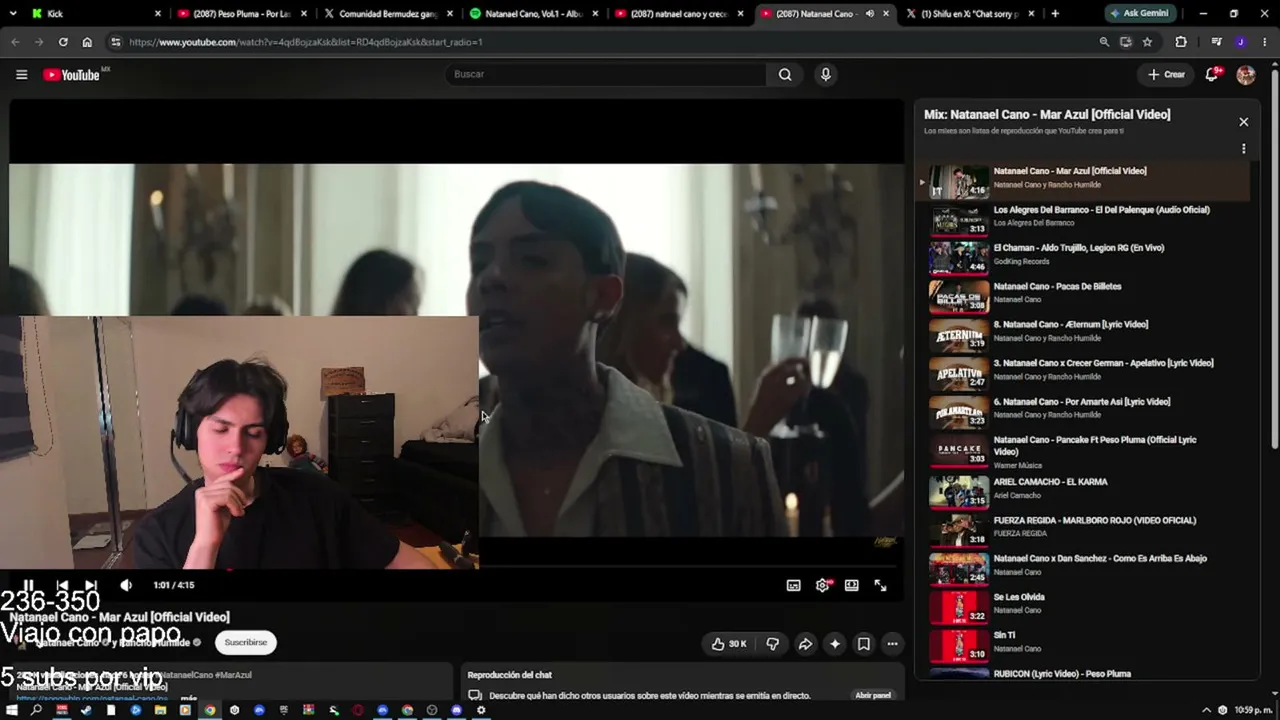Switch to the Peso Pluma tab
Image resolution: width=1280 pixels, height=720 pixels.
(x=240, y=14)
